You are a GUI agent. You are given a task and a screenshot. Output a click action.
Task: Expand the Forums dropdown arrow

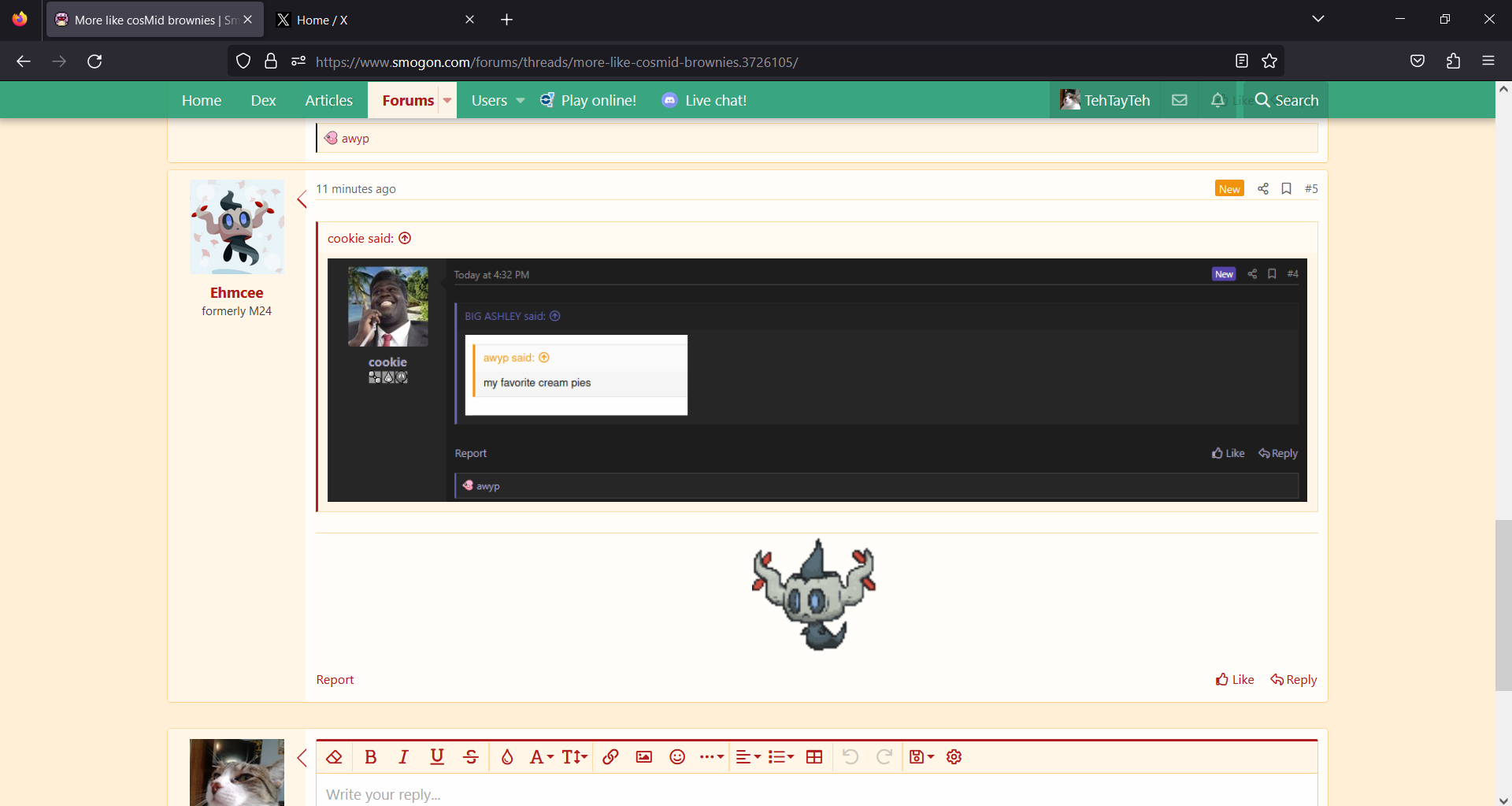point(447,100)
